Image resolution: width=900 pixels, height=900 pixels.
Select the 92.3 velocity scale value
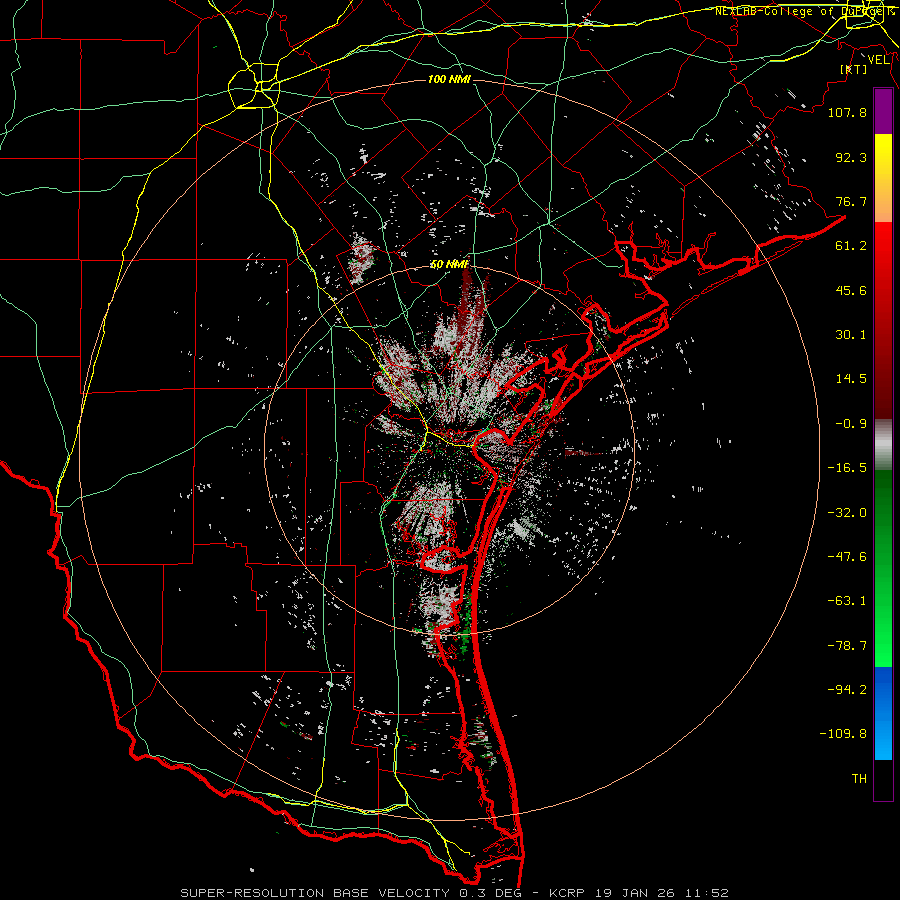(x=851, y=157)
